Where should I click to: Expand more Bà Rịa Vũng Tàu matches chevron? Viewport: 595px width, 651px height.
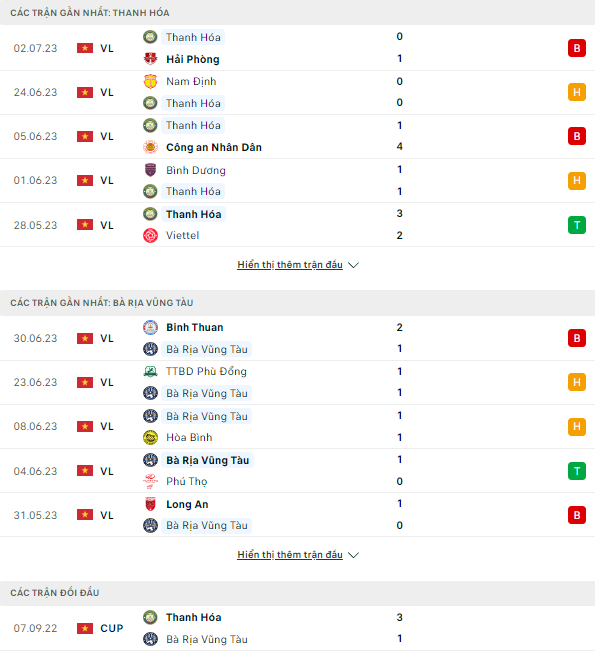pyautogui.click(x=353, y=555)
